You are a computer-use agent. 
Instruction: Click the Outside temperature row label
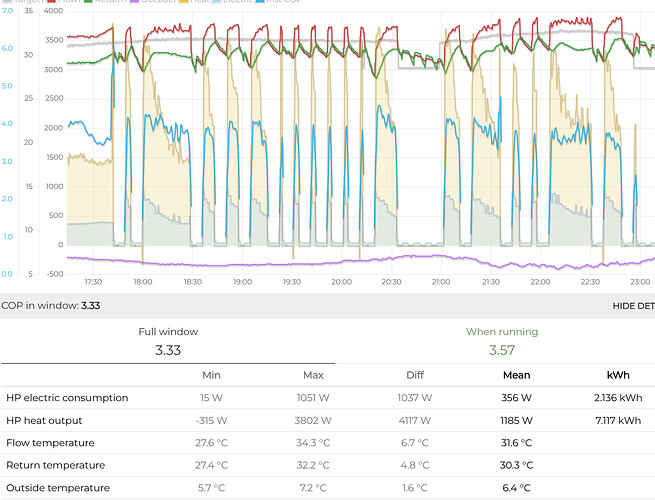(x=57, y=488)
